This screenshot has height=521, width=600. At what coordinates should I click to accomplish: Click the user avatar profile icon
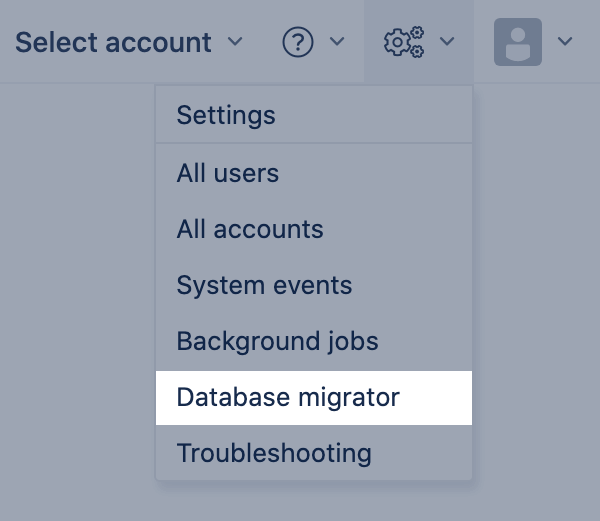tap(518, 42)
